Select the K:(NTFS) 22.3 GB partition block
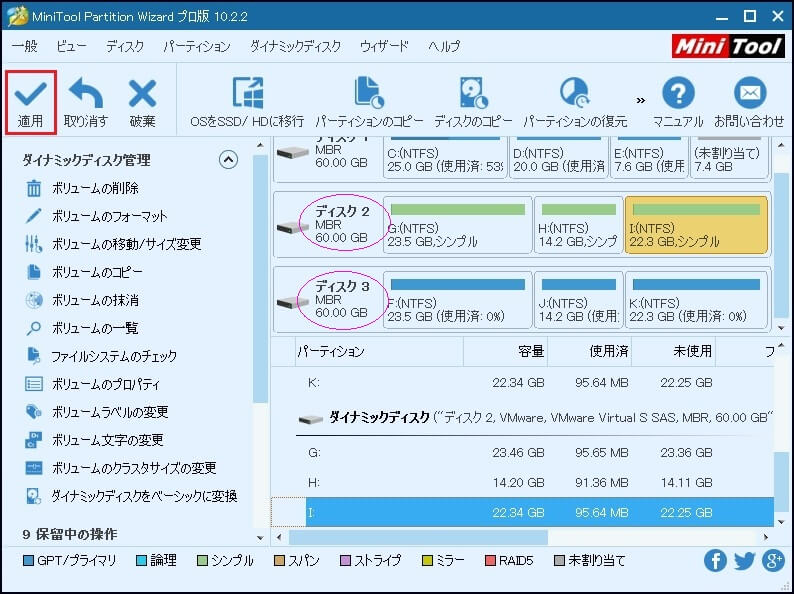This screenshot has width=794, height=594. [x=696, y=300]
